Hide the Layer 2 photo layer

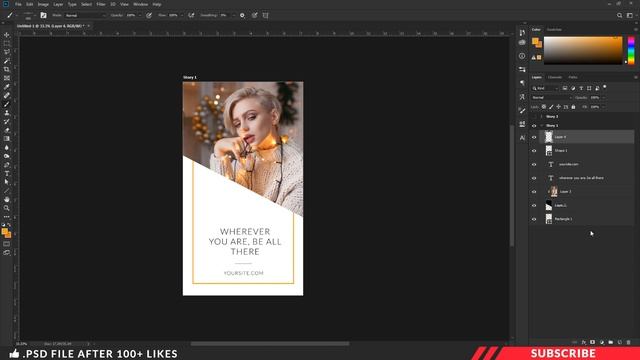click(x=534, y=192)
